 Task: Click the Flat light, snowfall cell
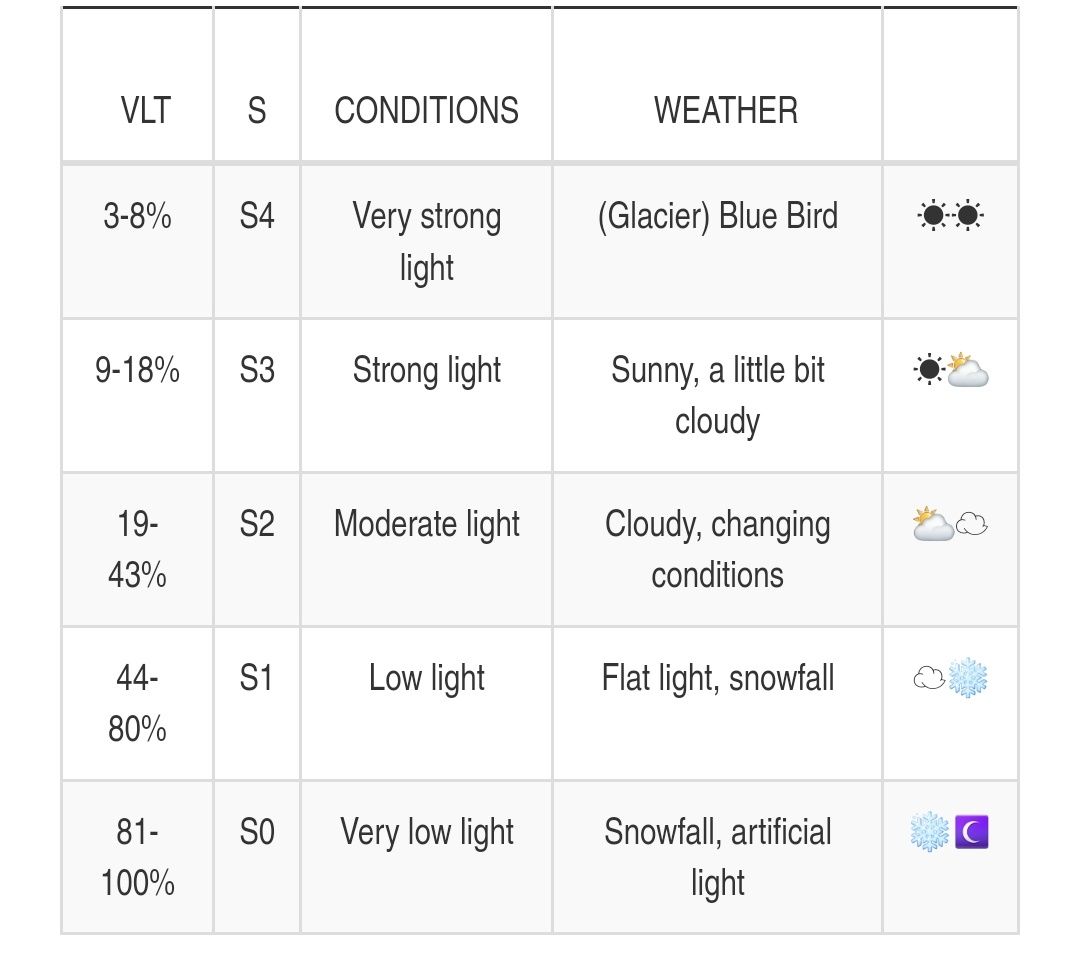[717, 679]
